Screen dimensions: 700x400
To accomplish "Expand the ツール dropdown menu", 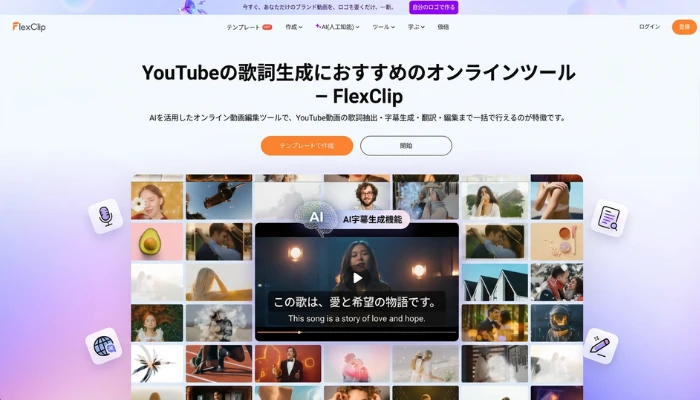I will pyautogui.click(x=383, y=27).
